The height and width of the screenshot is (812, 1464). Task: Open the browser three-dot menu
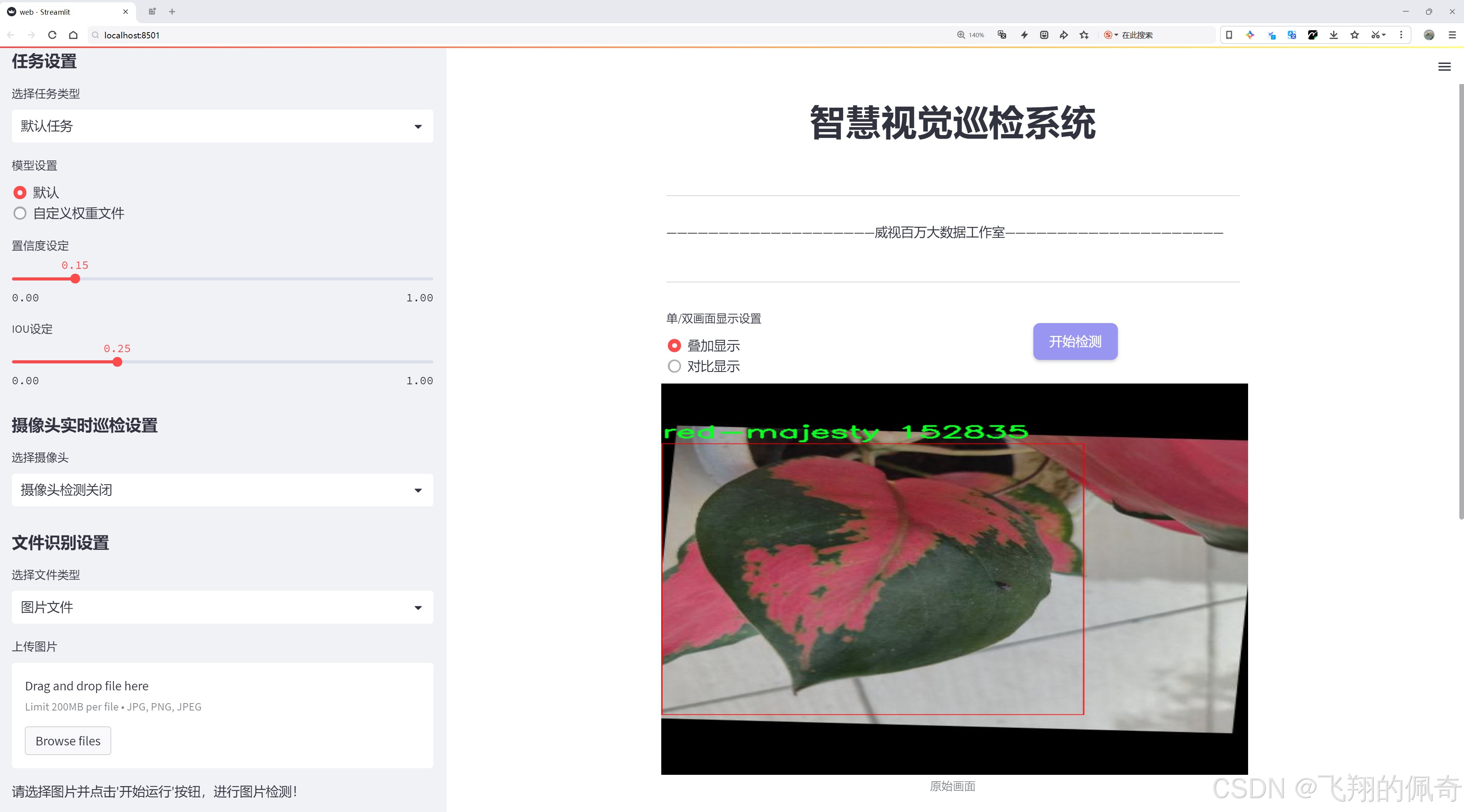click(x=1402, y=34)
